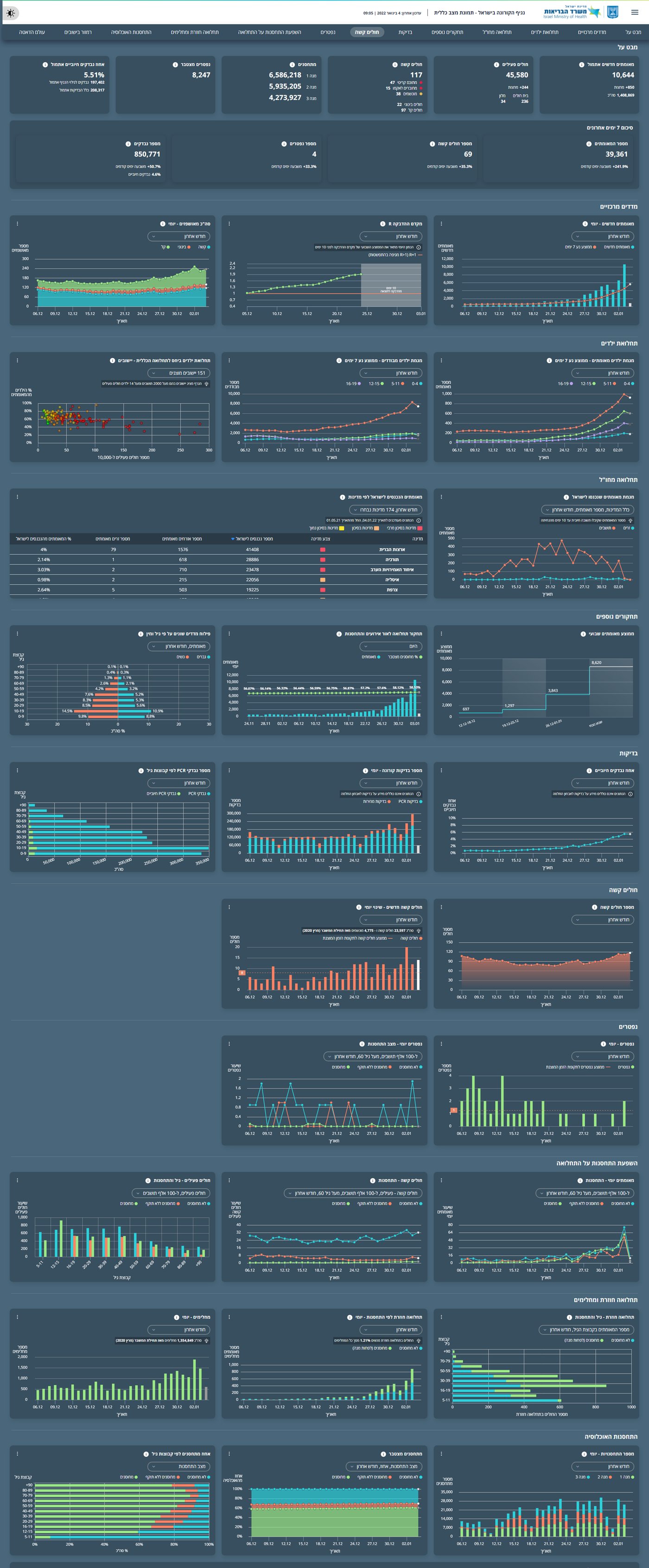Go to 'מדדים מרכזיים' navigation tab
This screenshot has height=1568, width=649.
click(592, 32)
